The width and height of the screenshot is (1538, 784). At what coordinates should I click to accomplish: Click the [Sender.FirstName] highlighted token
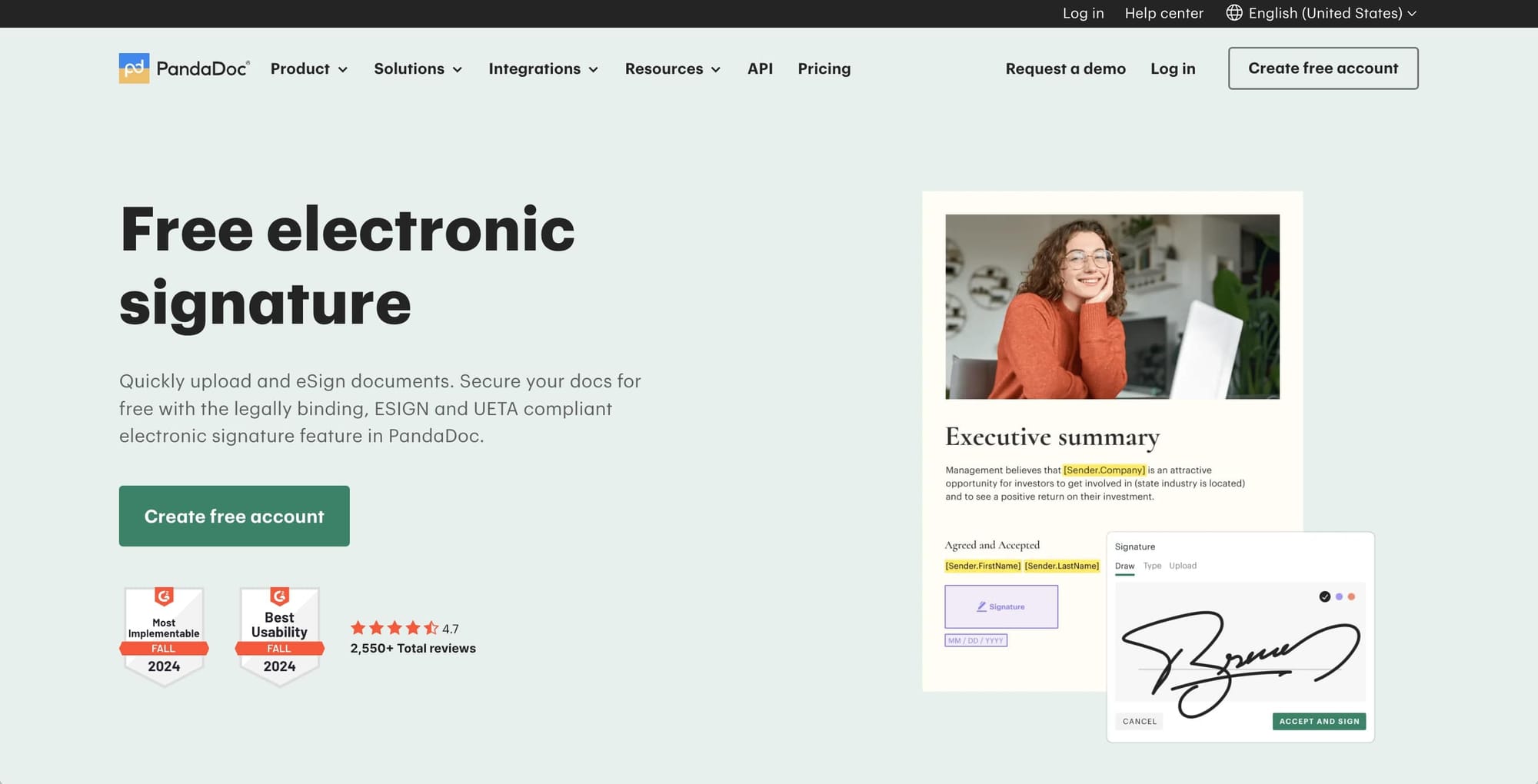tap(983, 566)
